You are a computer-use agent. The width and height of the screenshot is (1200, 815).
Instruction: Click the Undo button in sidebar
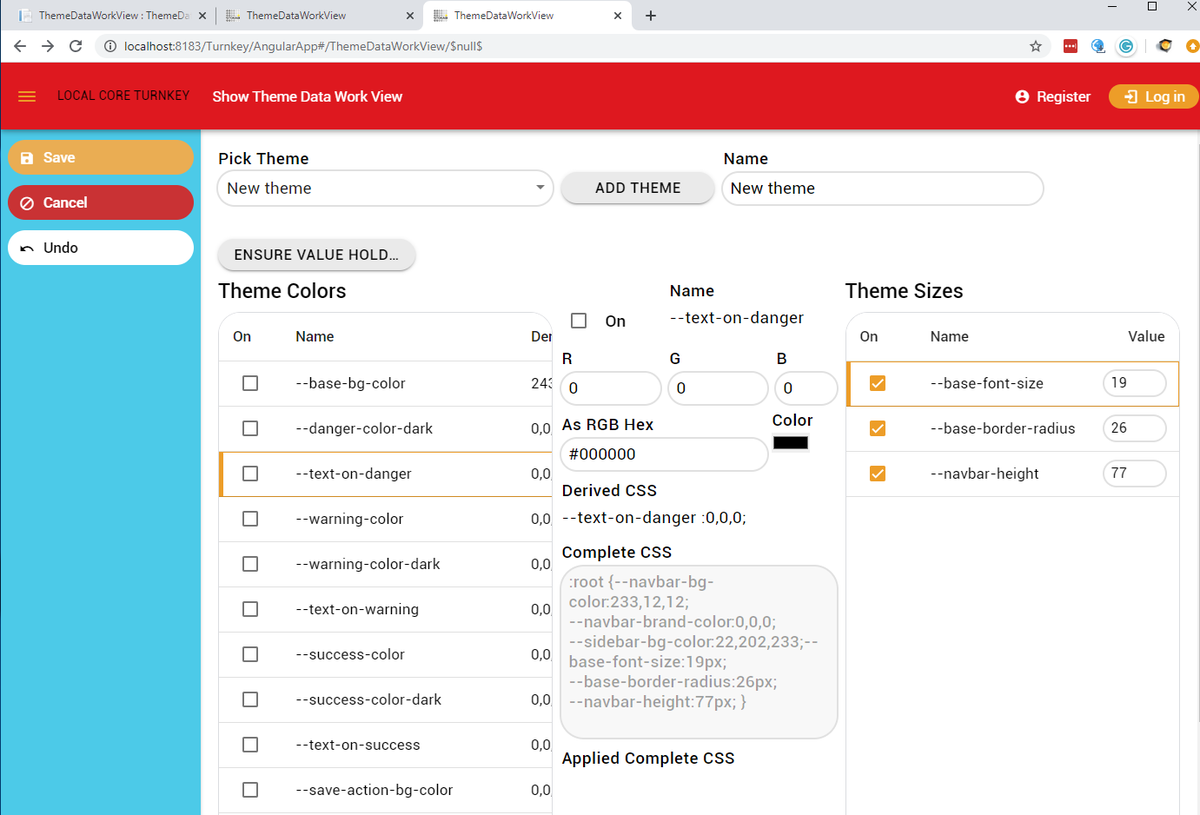click(x=100, y=248)
